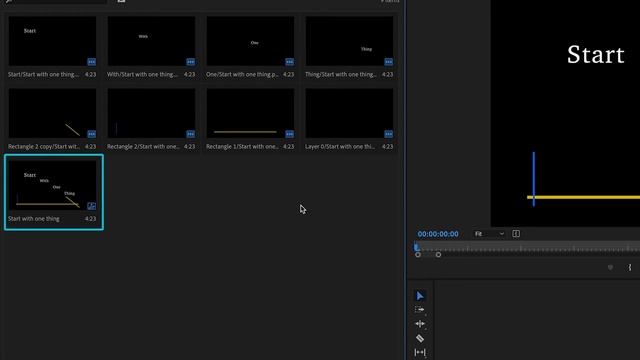Select the Selection tool arrow

[420, 296]
